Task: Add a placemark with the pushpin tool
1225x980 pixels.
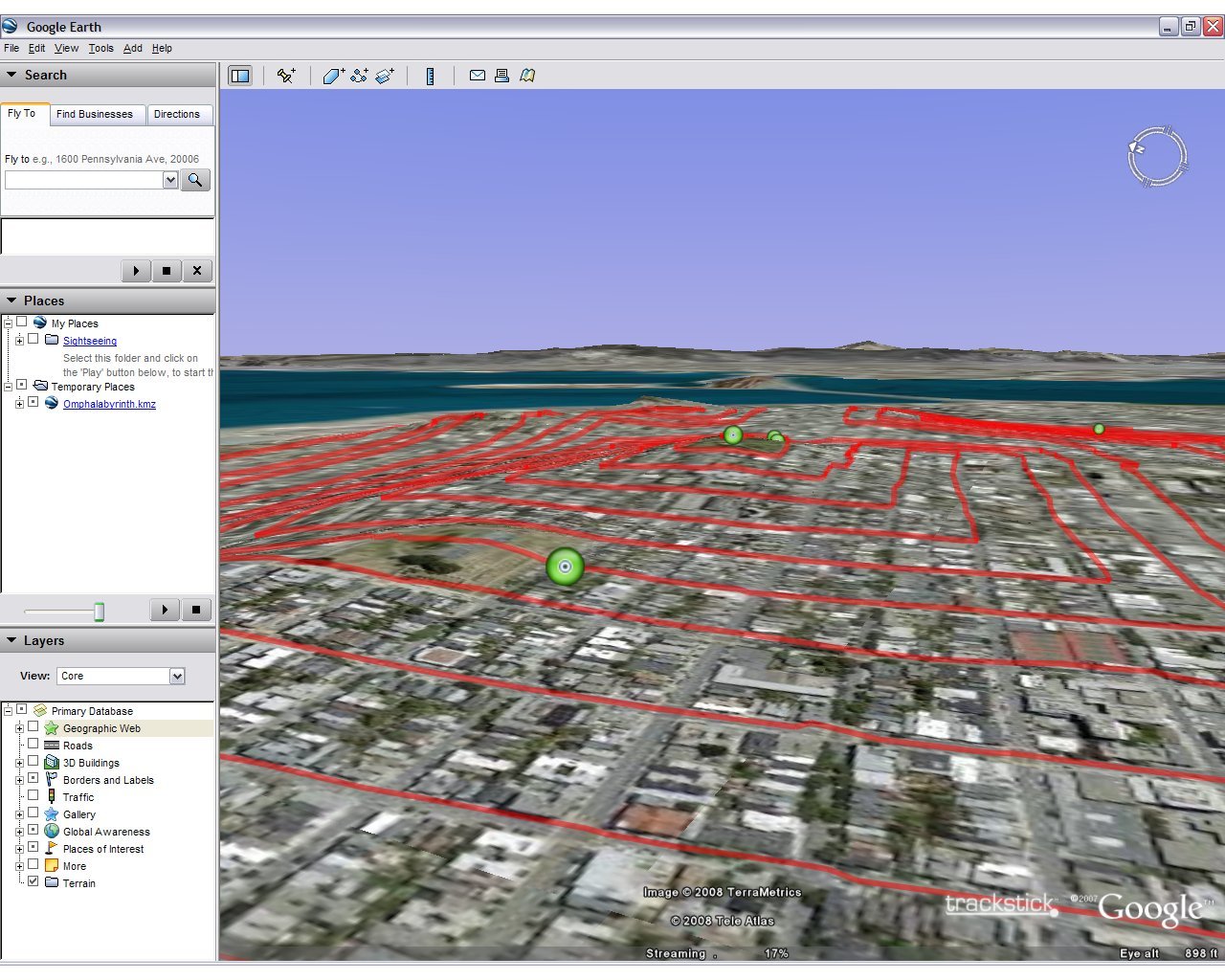Action: coord(286,76)
